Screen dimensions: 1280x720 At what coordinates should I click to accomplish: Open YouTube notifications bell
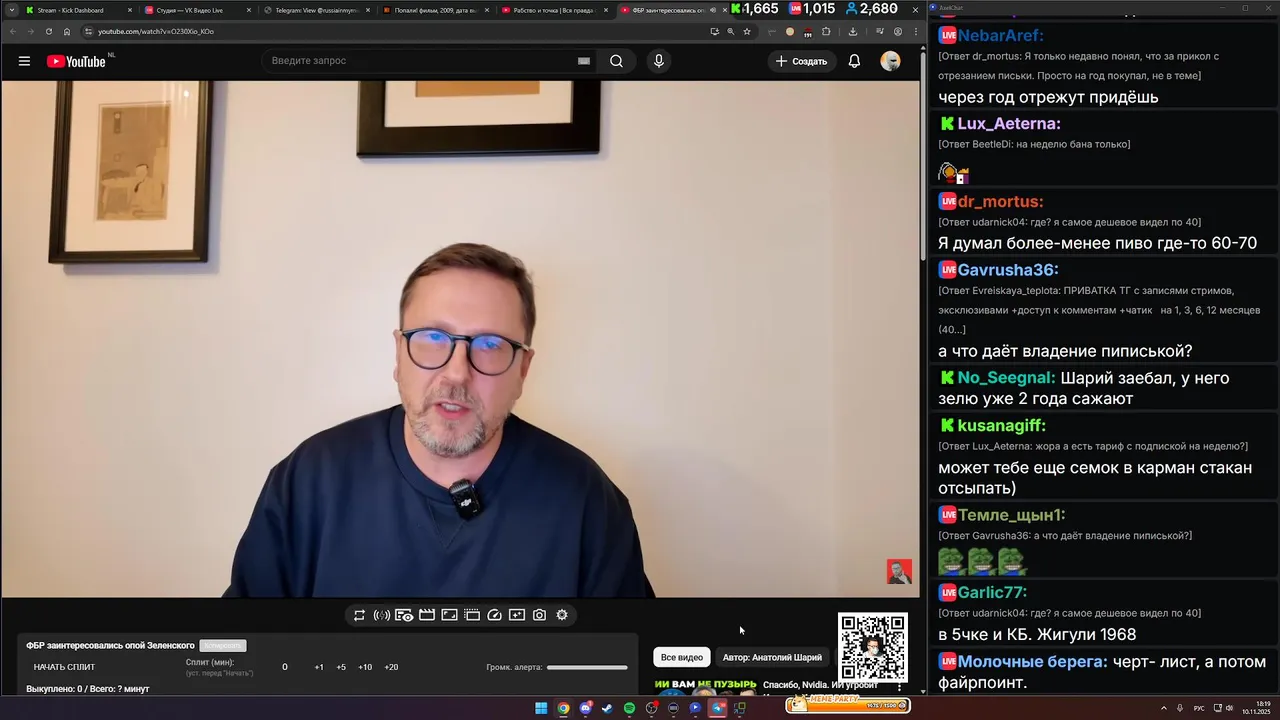854,61
